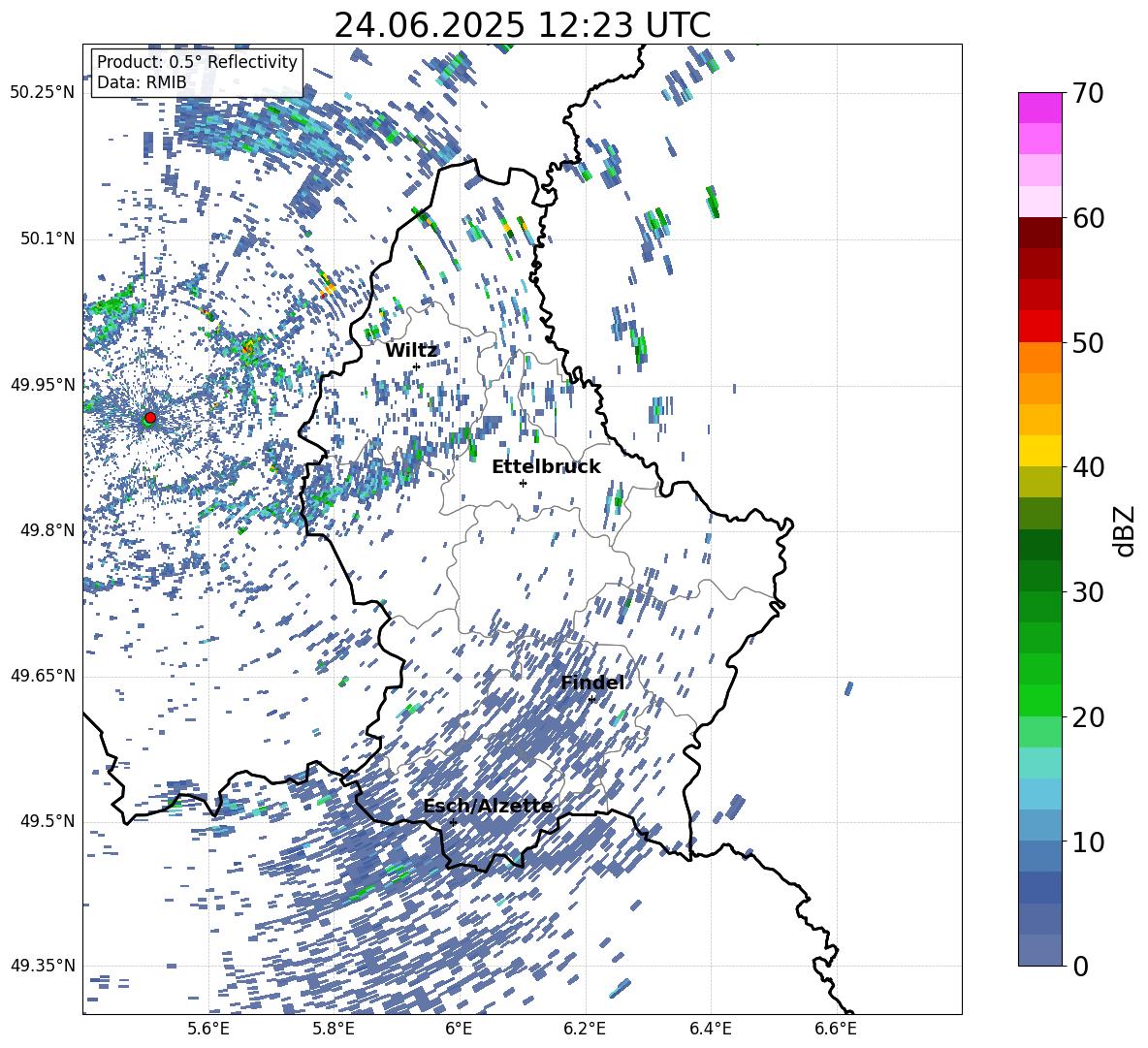
Task: Click the timestamp title 24.06.2025 12:23 UTC
Action: tap(522, 25)
